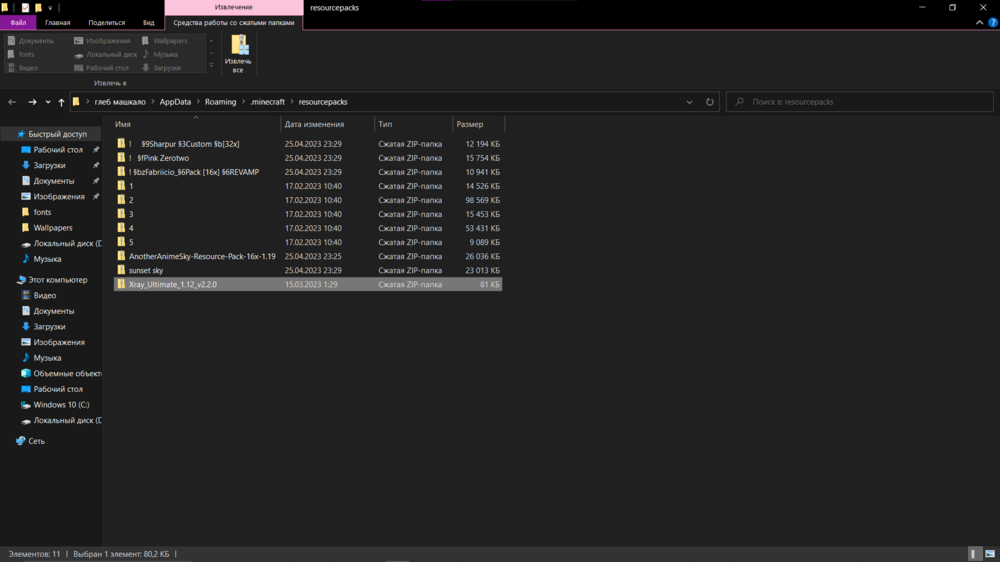Image resolution: width=1000 pixels, height=562 pixels.
Task: Open the Поделиться ribbon tab
Action: tap(107, 22)
